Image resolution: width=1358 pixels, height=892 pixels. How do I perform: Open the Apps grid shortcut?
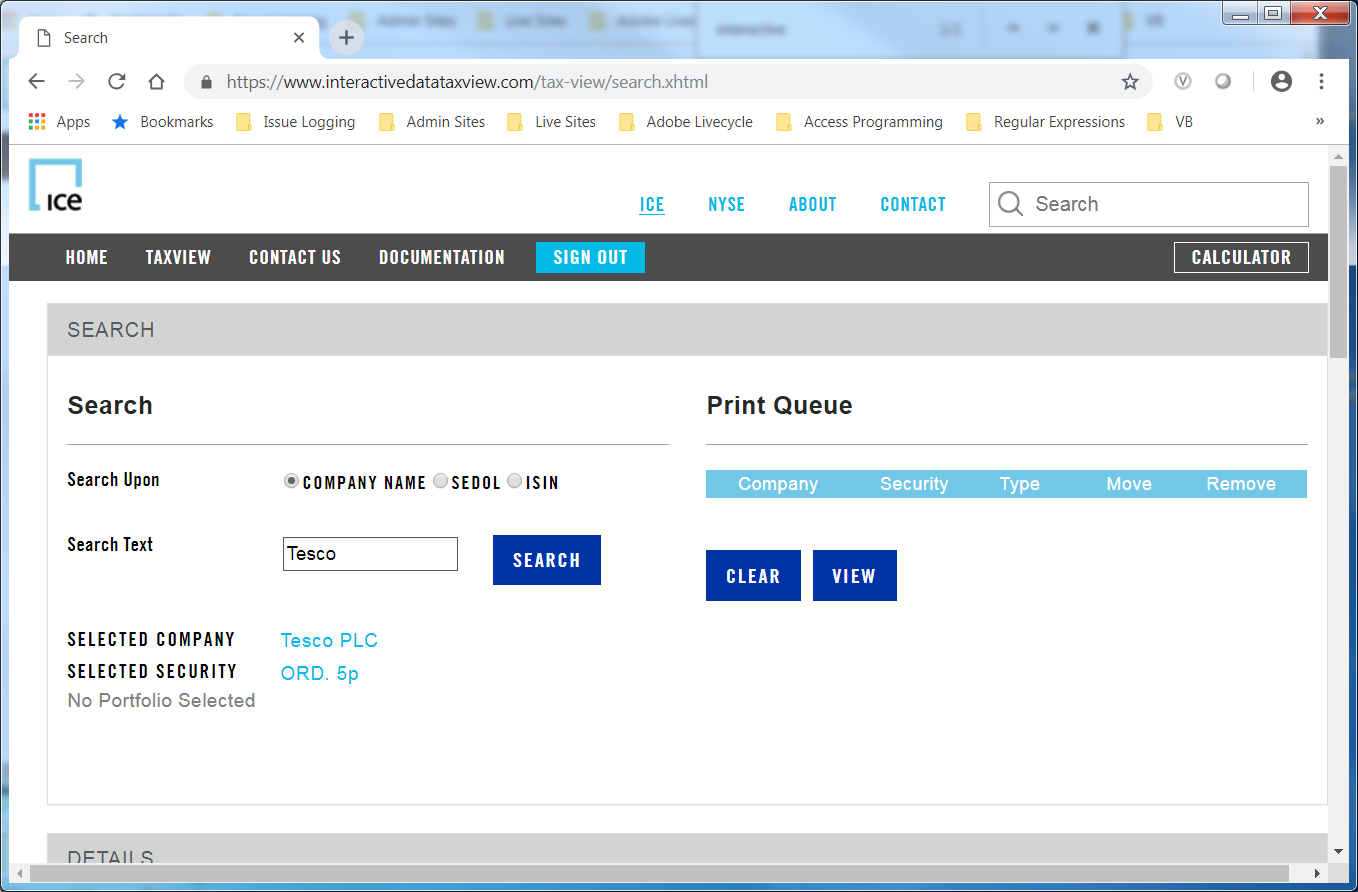pos(59,122)
